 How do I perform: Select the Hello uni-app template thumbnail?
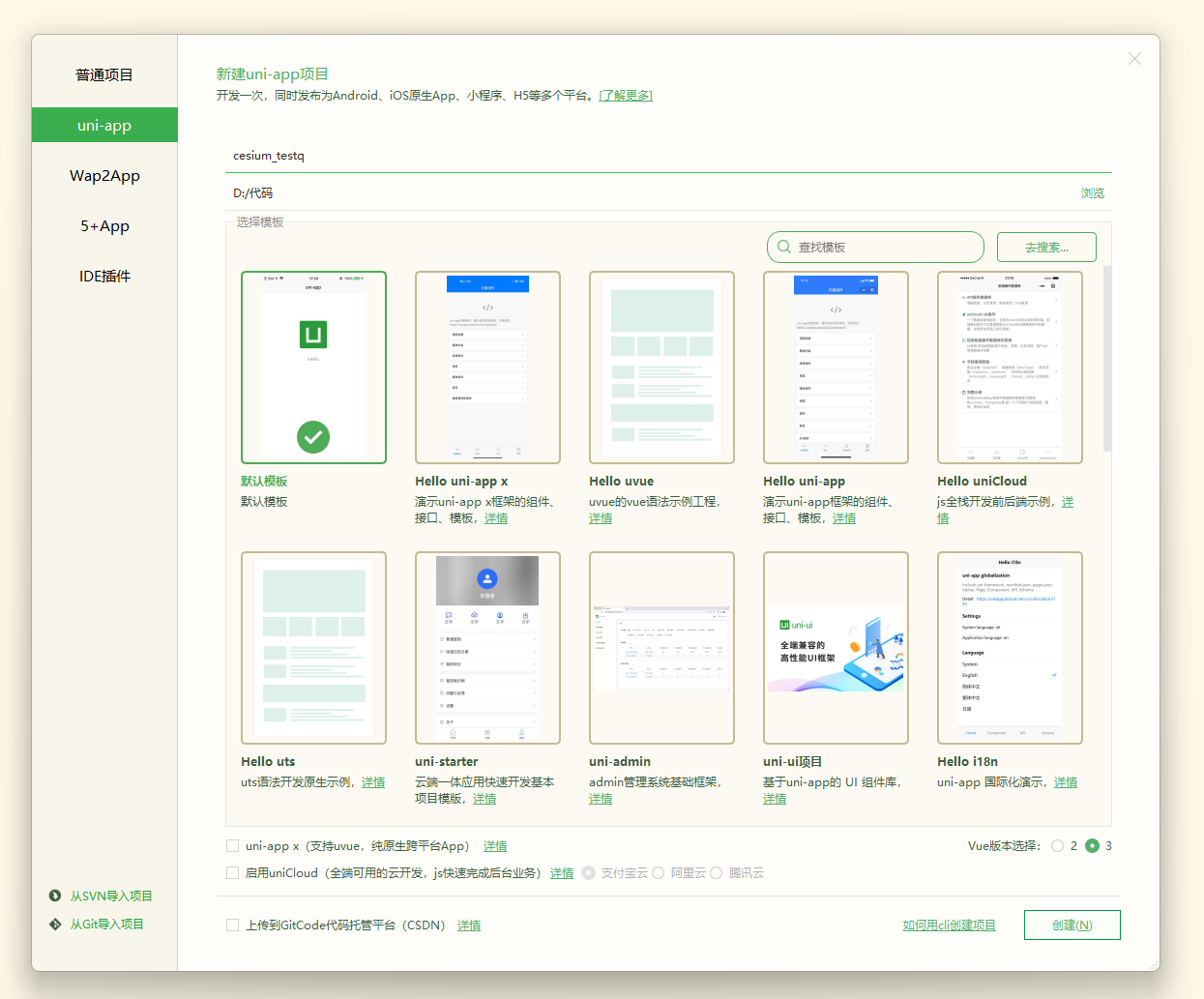coord(836,367)
